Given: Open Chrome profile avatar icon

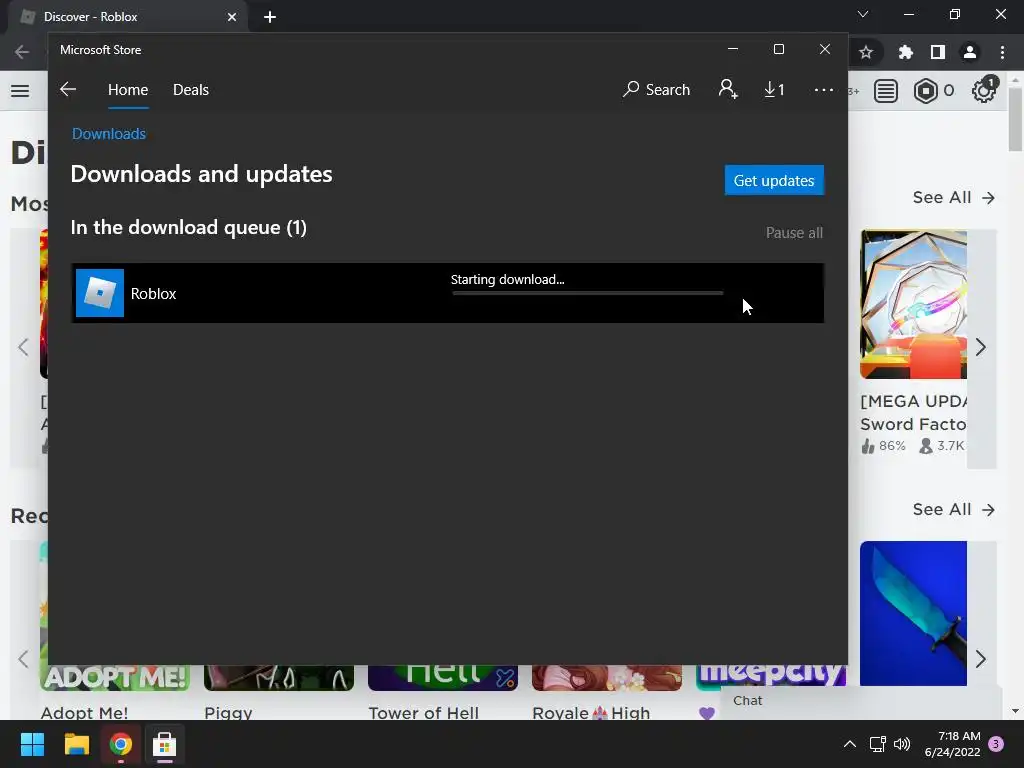Looking at the screenshot, I should (x=970, y=52).
